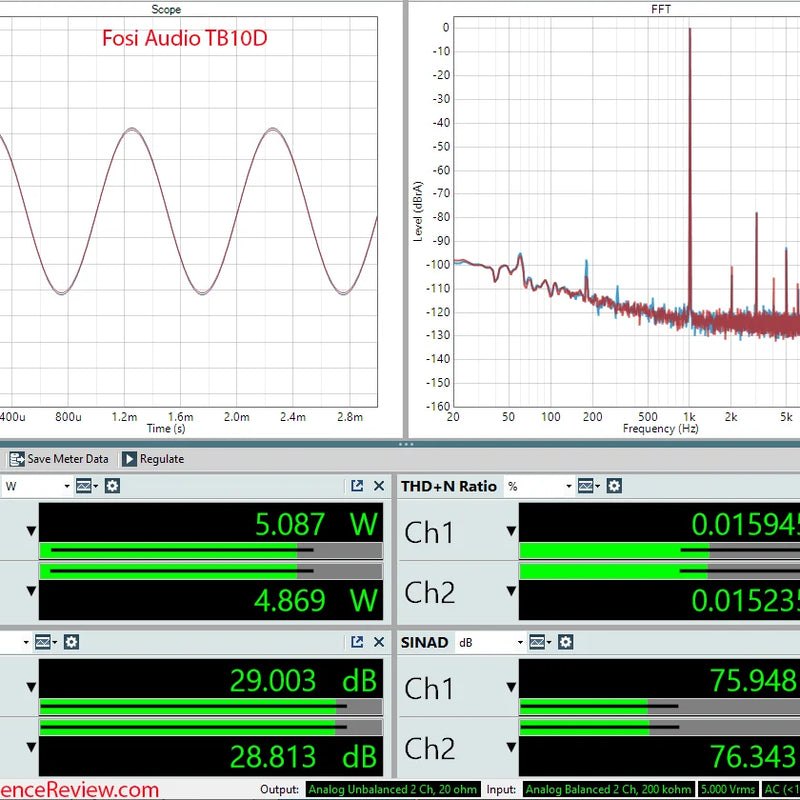
Task: Open the THD+N Ratio percent unit dropdown
Action: (539, 486)
